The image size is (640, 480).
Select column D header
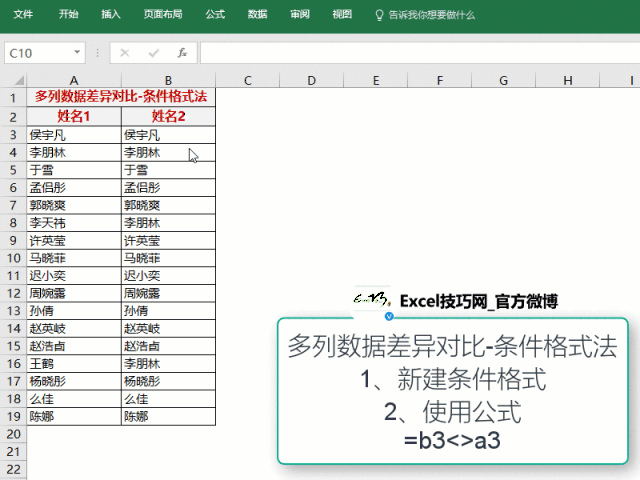coord(311,80)
